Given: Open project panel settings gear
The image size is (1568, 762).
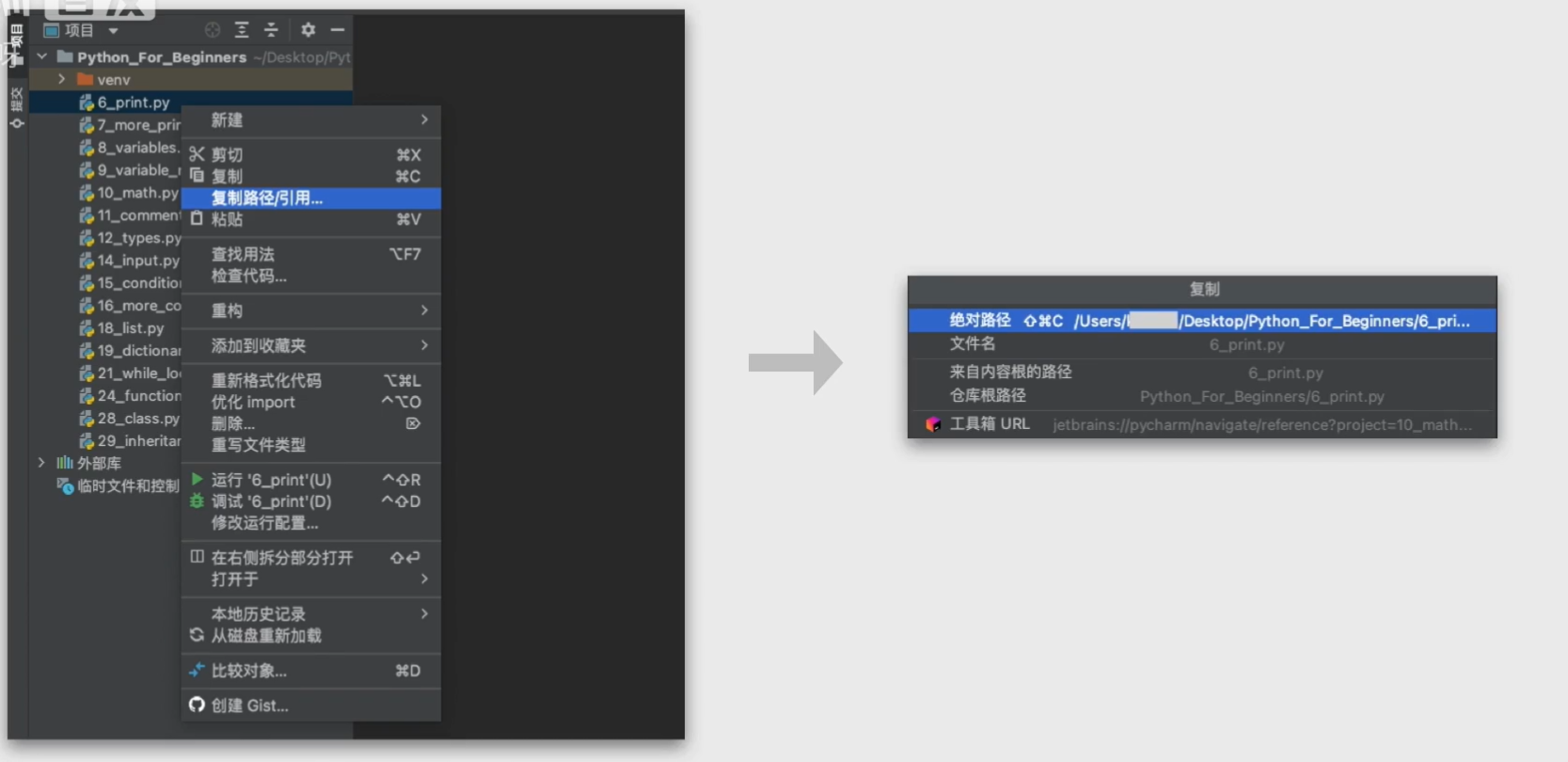Looking at the screenshot, I should (x=308, y=30).
